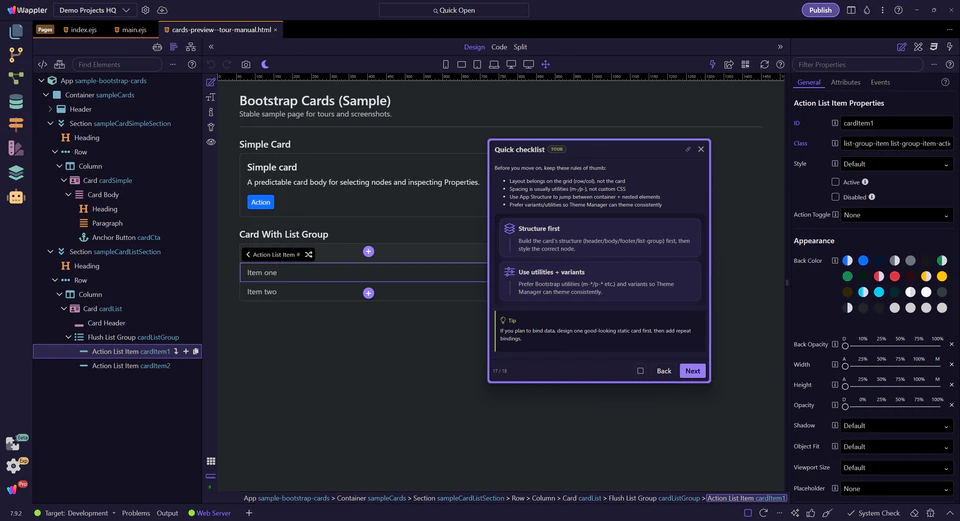Open the Events properties tab
The height and width of the screenshot is (521, 960).
pyautogui.click(x=880, y=82)
